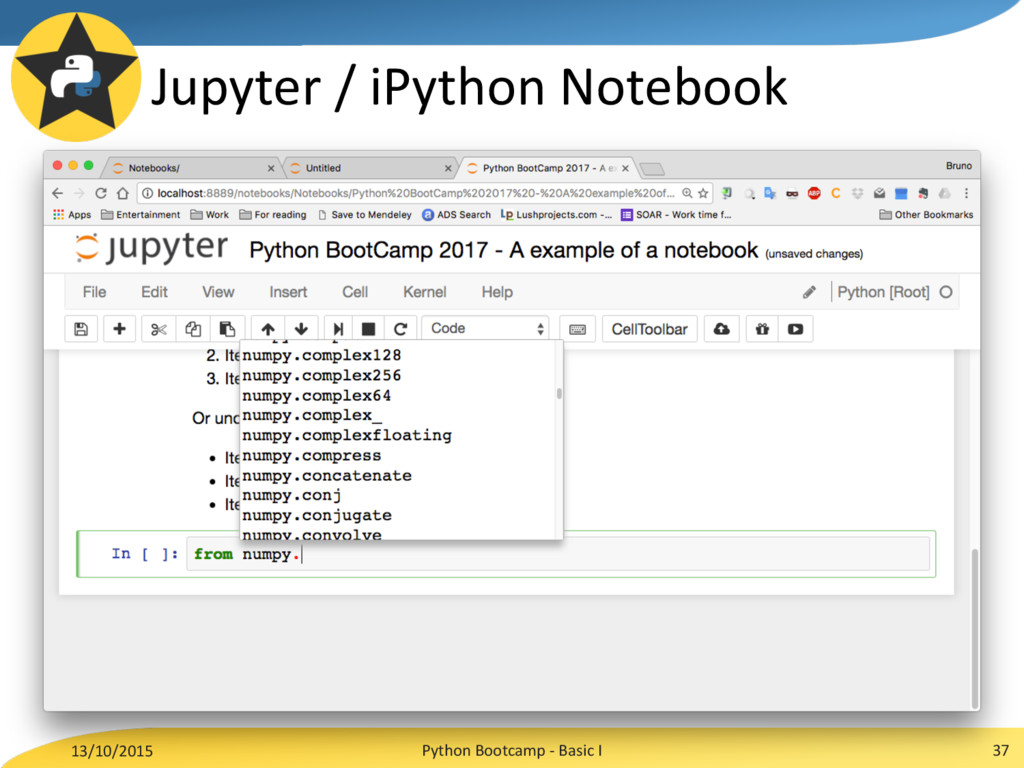This screenshot has width=1024, height=768.
Task: Reload the page in the browser
Action: click(101, 193)
